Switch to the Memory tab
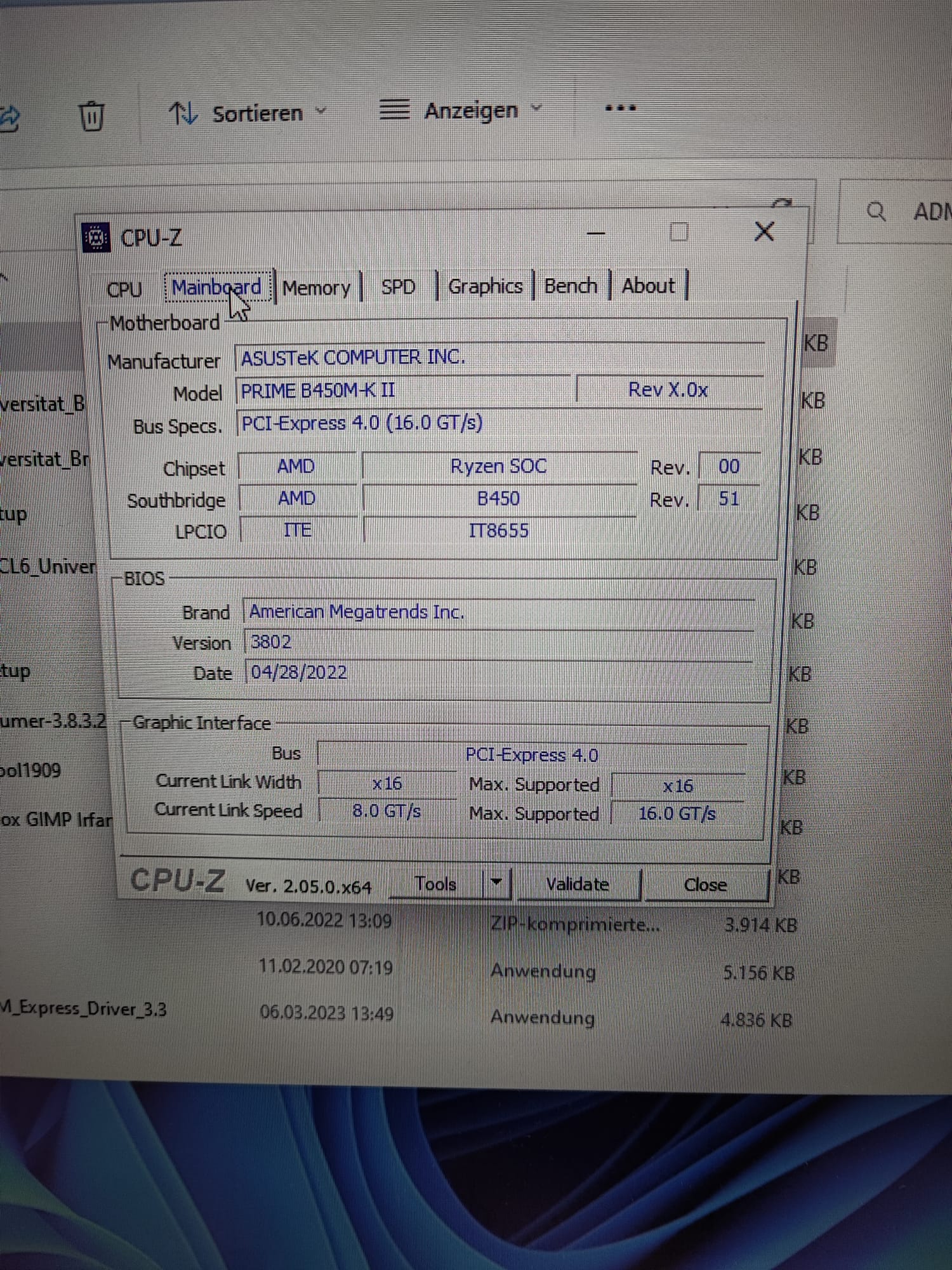The image size is (952, 1270). point(317,288)
